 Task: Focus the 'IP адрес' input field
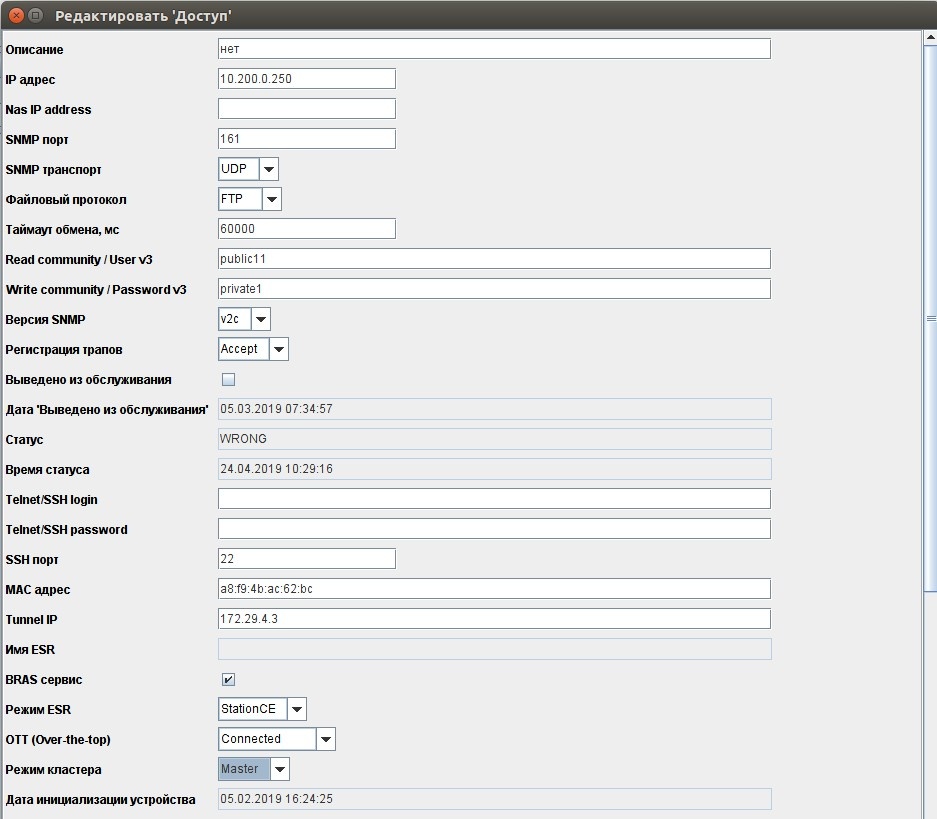(x=306, y=79)
